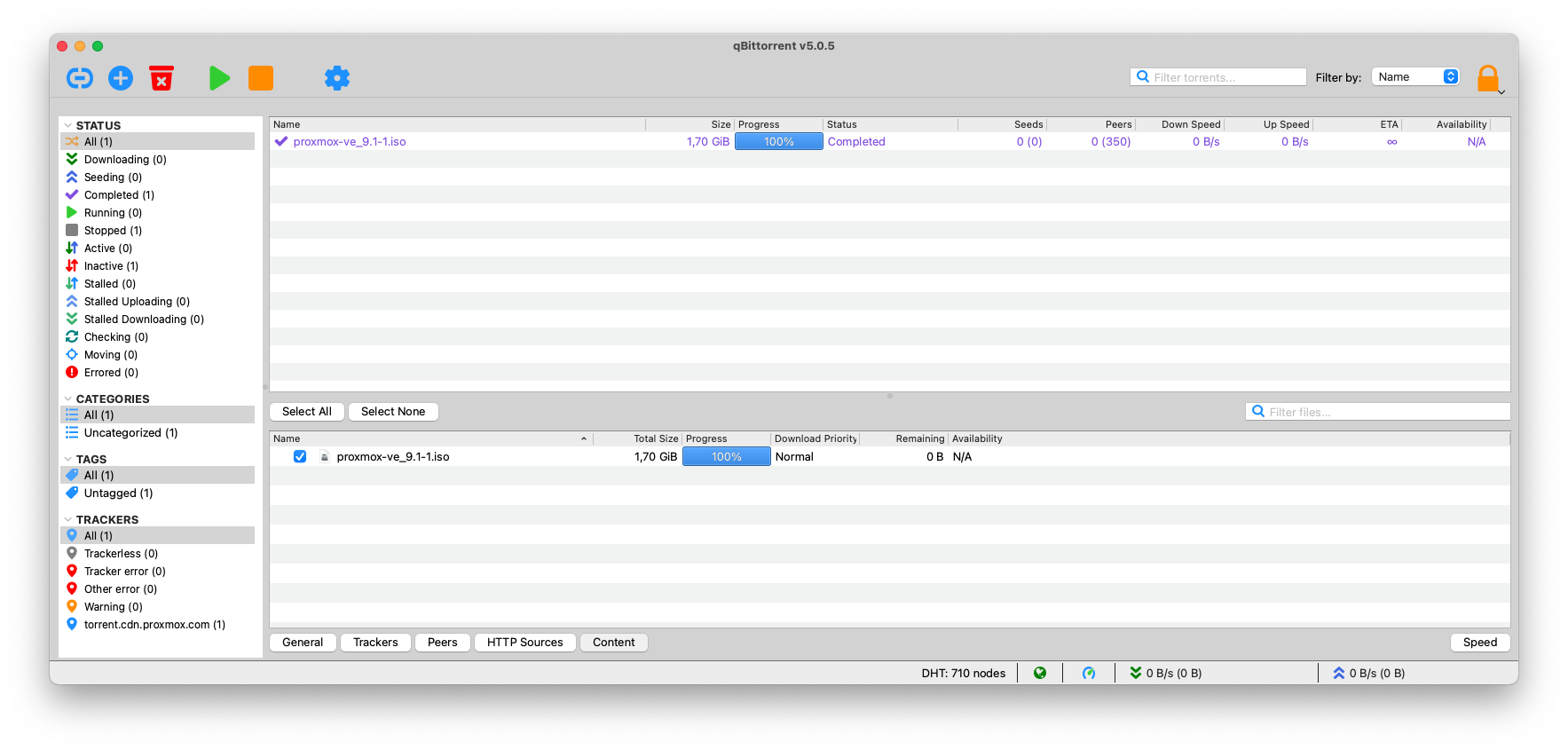
Task: Select the proxmox-ve_9.1-1.iso torrent row
Action: point(890,141)
